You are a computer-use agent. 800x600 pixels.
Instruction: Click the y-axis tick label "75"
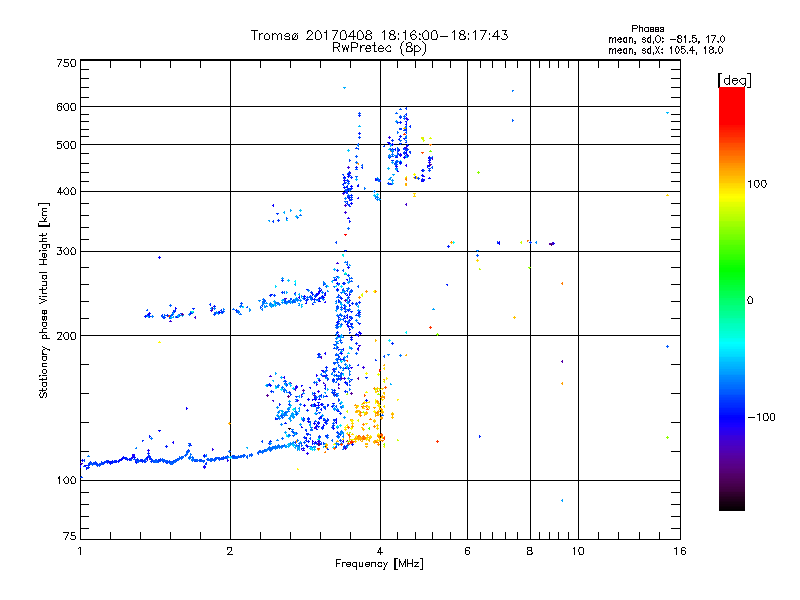pyautogui.click(x=70, y=536)
